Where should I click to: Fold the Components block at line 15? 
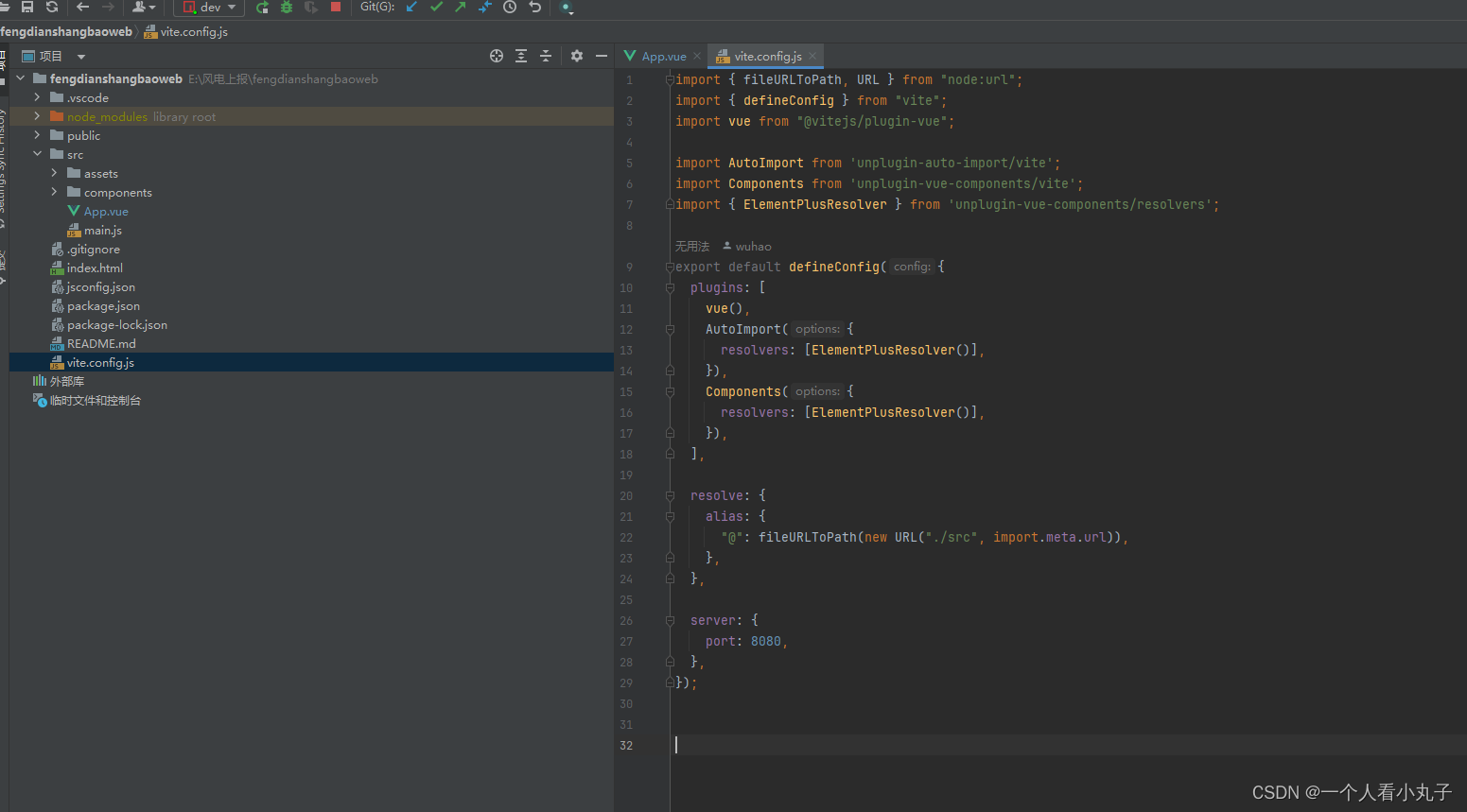pyautogui.click(x=670, y=391)
